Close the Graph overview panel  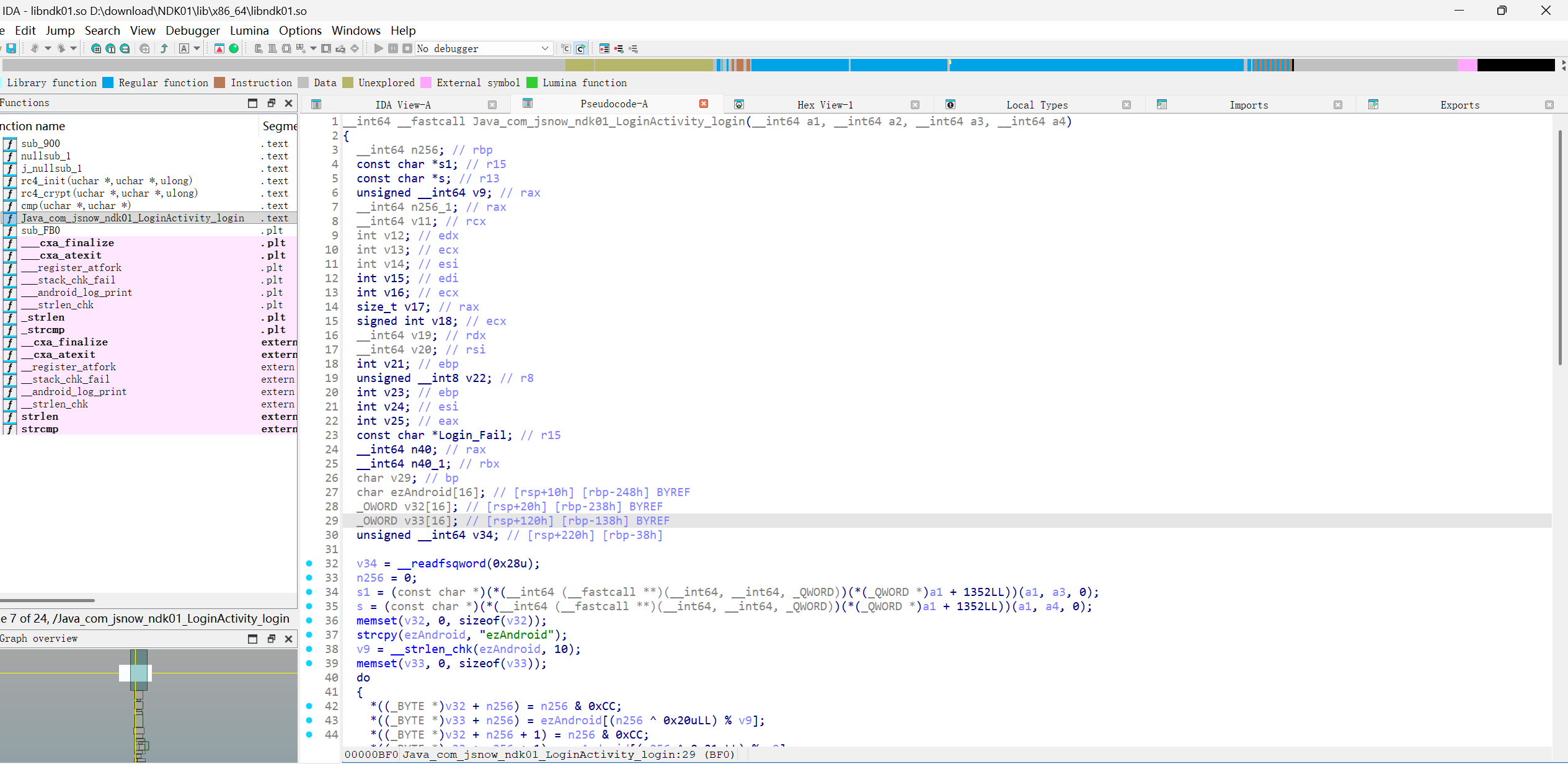coord(288,639)
